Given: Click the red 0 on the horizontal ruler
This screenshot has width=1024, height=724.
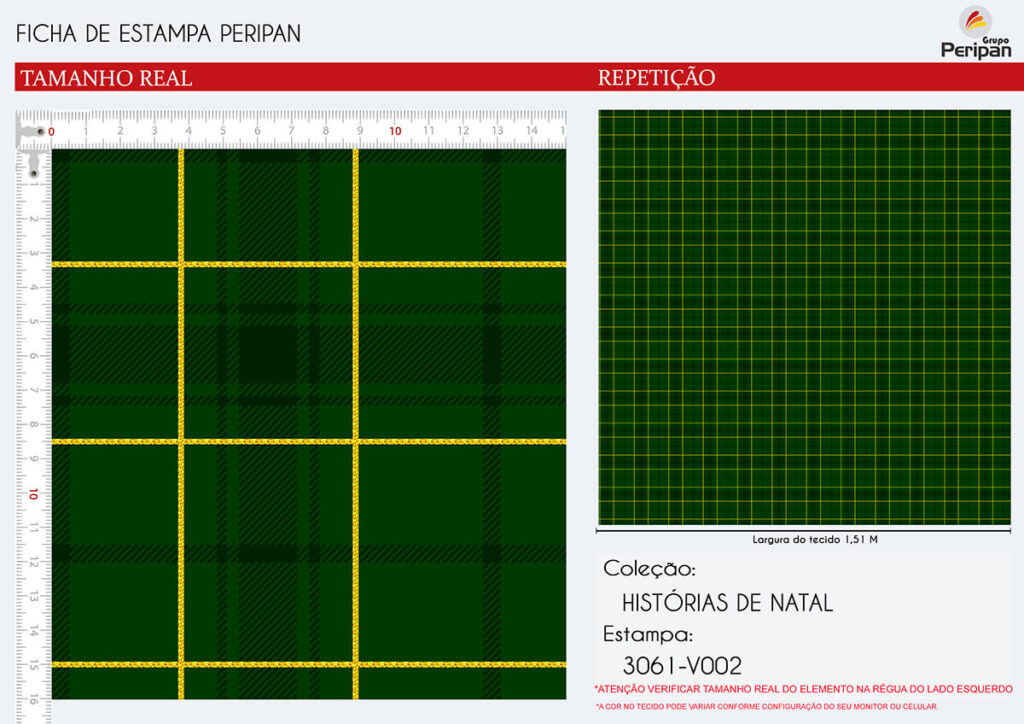Looking at the screenshot, I should click(x=52, y=131).
